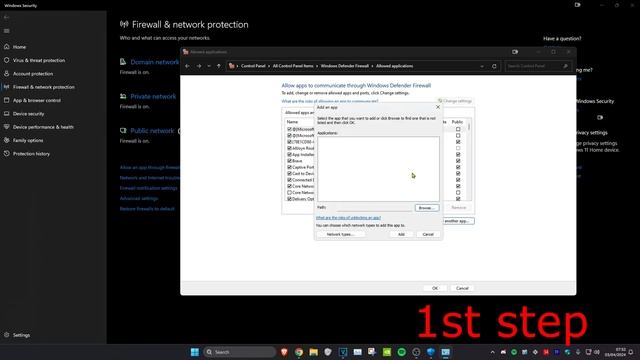The image size is (640, 360).
Task: Uncheck the Brave app checkbox
Action: tap(289, 161)
